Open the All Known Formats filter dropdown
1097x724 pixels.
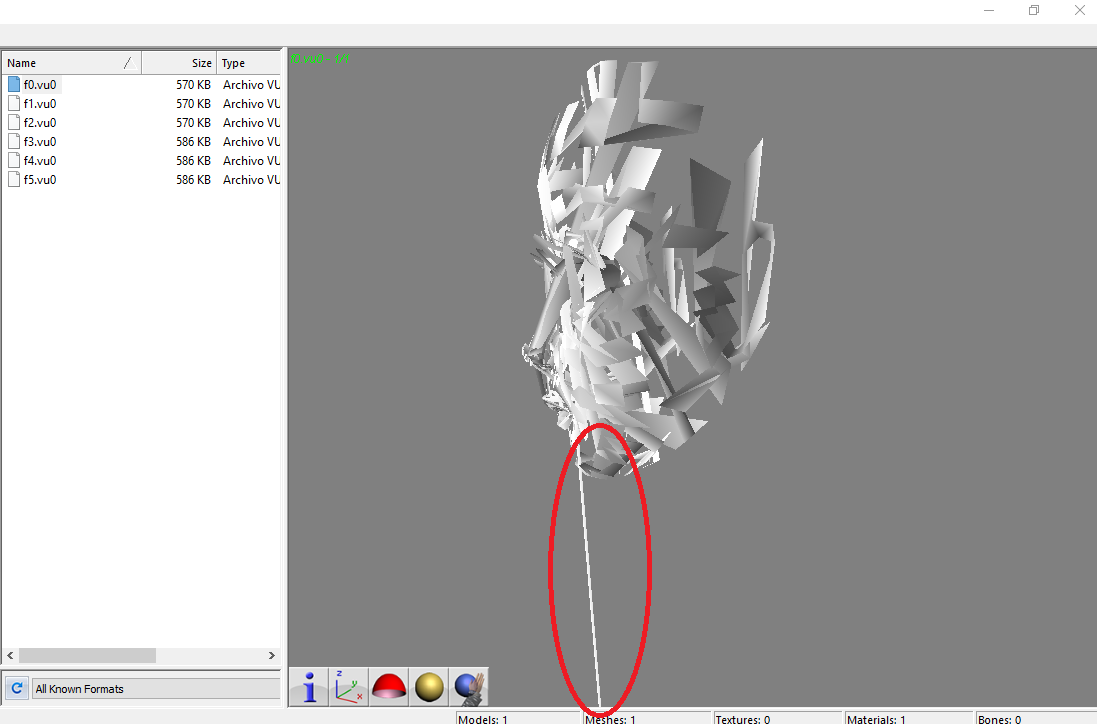coord(156,689)
